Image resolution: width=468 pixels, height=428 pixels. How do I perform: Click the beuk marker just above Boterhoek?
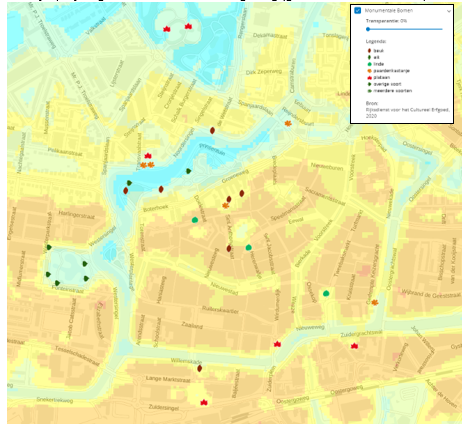(x=161, y=189)
